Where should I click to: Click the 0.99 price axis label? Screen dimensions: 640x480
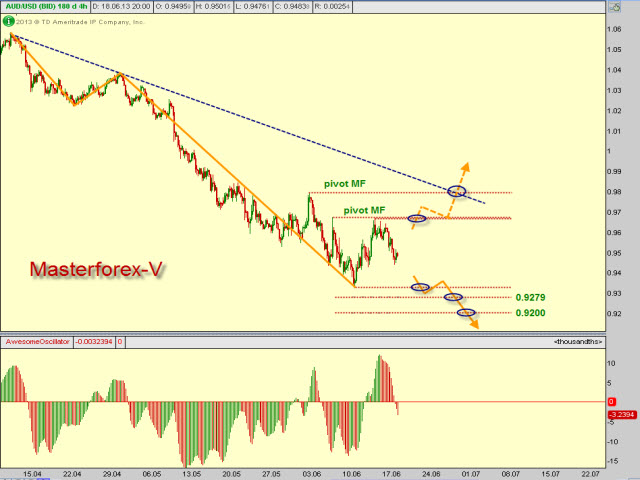pos(614,171)
